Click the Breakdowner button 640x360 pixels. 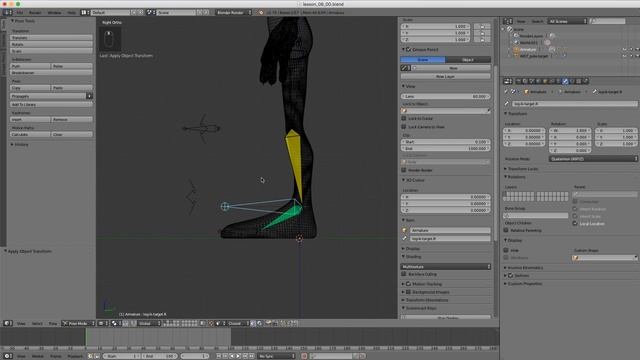coord(51,73)
